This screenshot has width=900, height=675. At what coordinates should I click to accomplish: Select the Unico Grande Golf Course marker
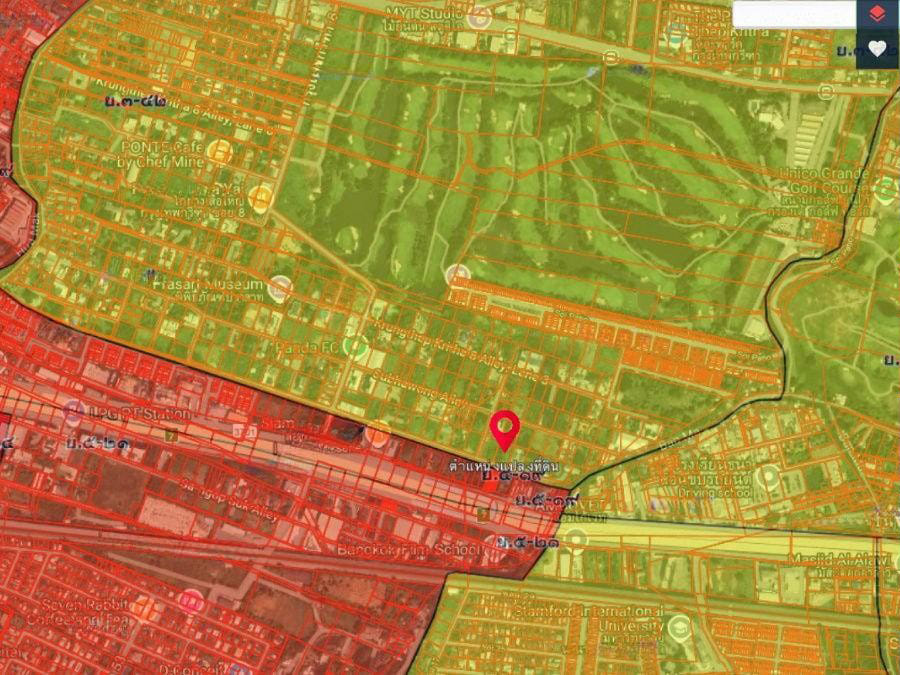pos(886,188)
